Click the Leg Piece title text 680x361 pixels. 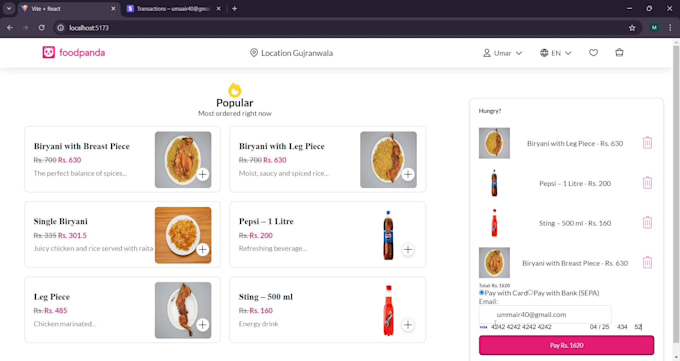(52, 297)
